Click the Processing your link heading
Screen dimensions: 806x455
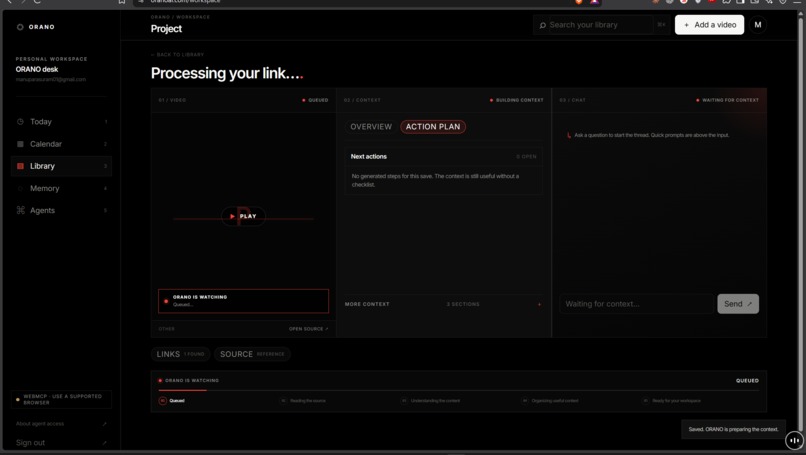point(227,73)
